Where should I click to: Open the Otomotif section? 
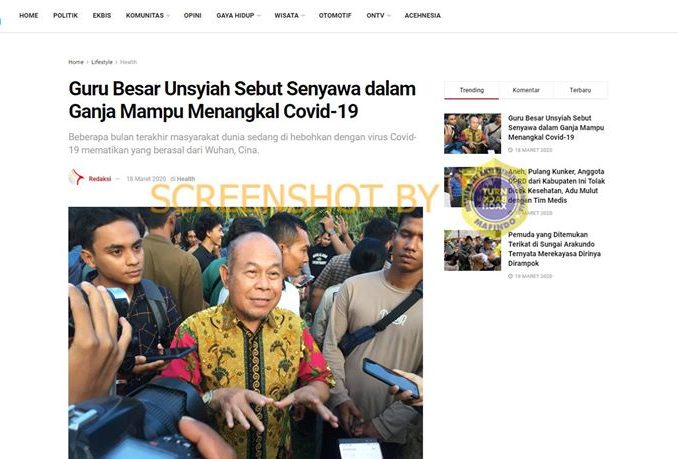pyautogui.click(x=335, y=16)
